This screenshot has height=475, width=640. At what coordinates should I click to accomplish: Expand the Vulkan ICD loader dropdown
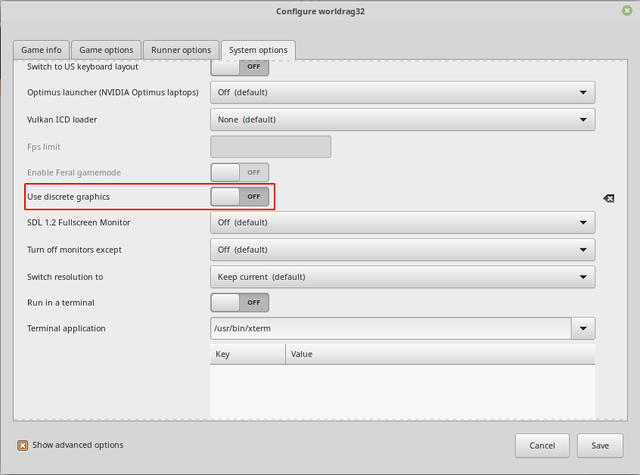coord(402,120)
